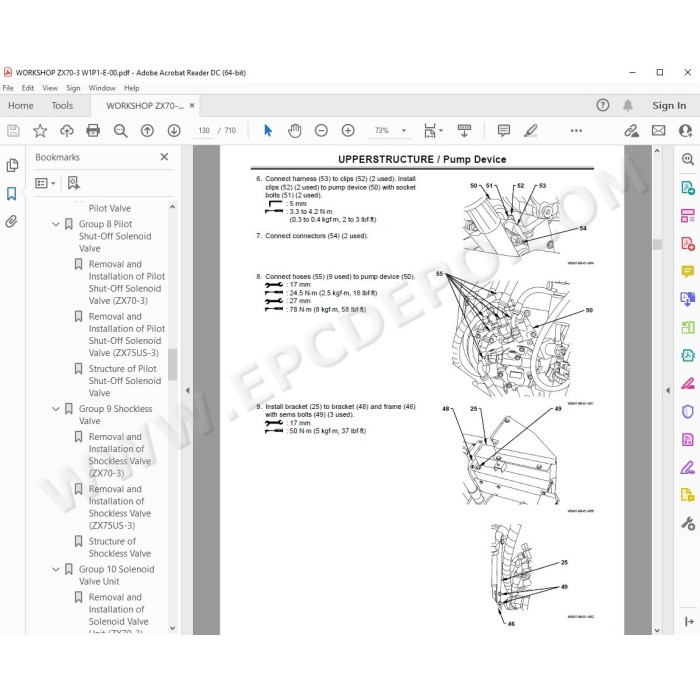Open Protect shield tool in sidebar
The image size is (700, 700).
click(x=688, y=411)
